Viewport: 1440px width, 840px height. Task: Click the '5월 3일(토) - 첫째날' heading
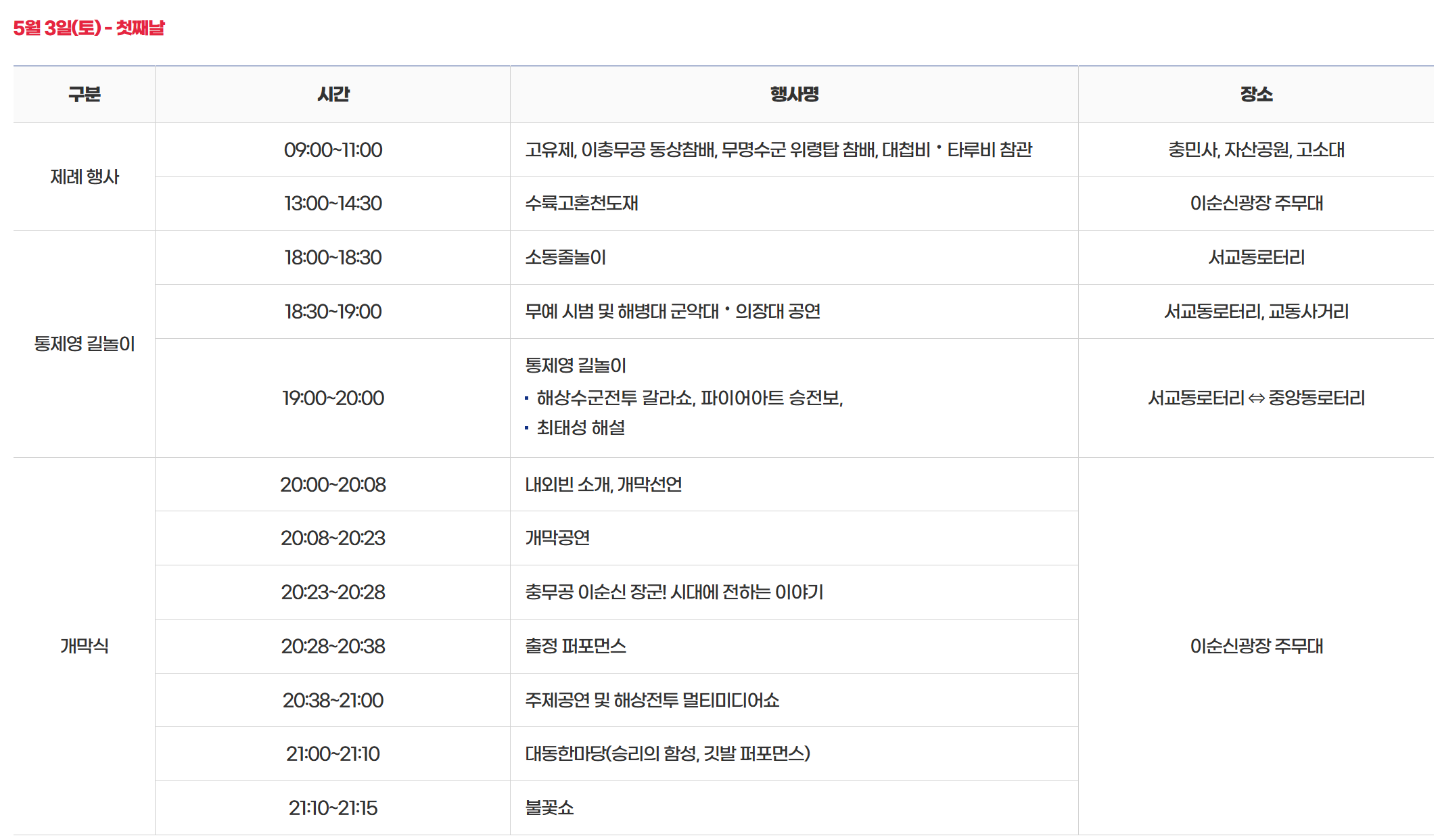(x=89, y=28)
